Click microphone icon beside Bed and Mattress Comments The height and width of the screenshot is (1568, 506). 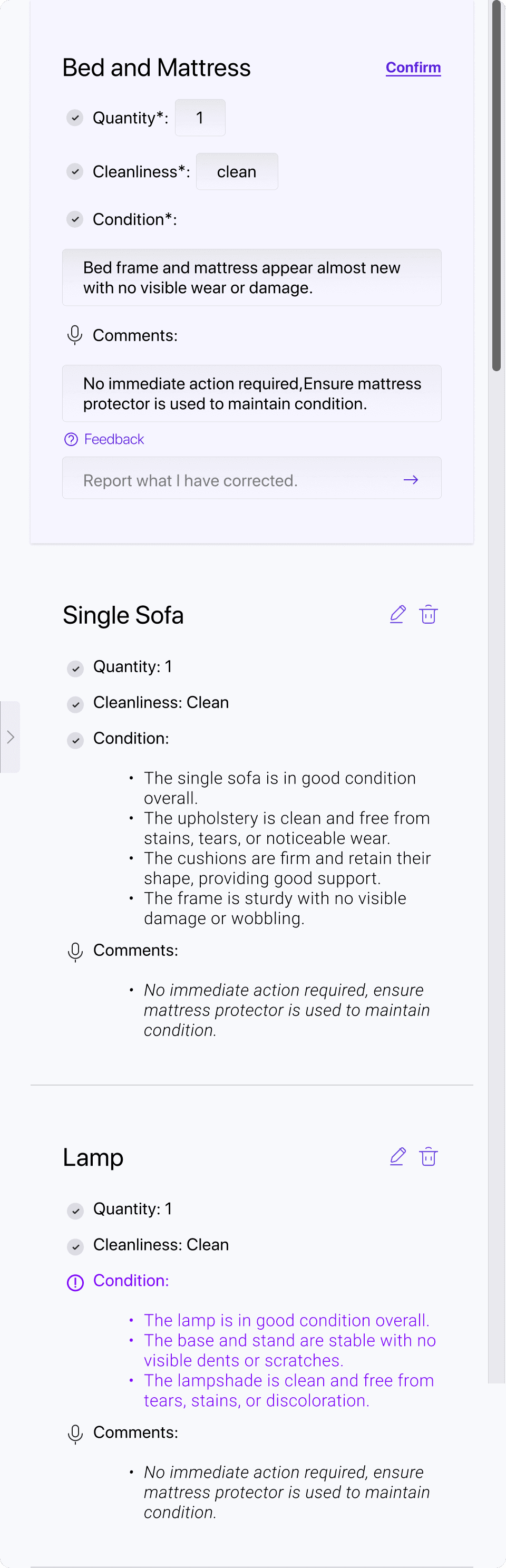(x=75, y=335)
